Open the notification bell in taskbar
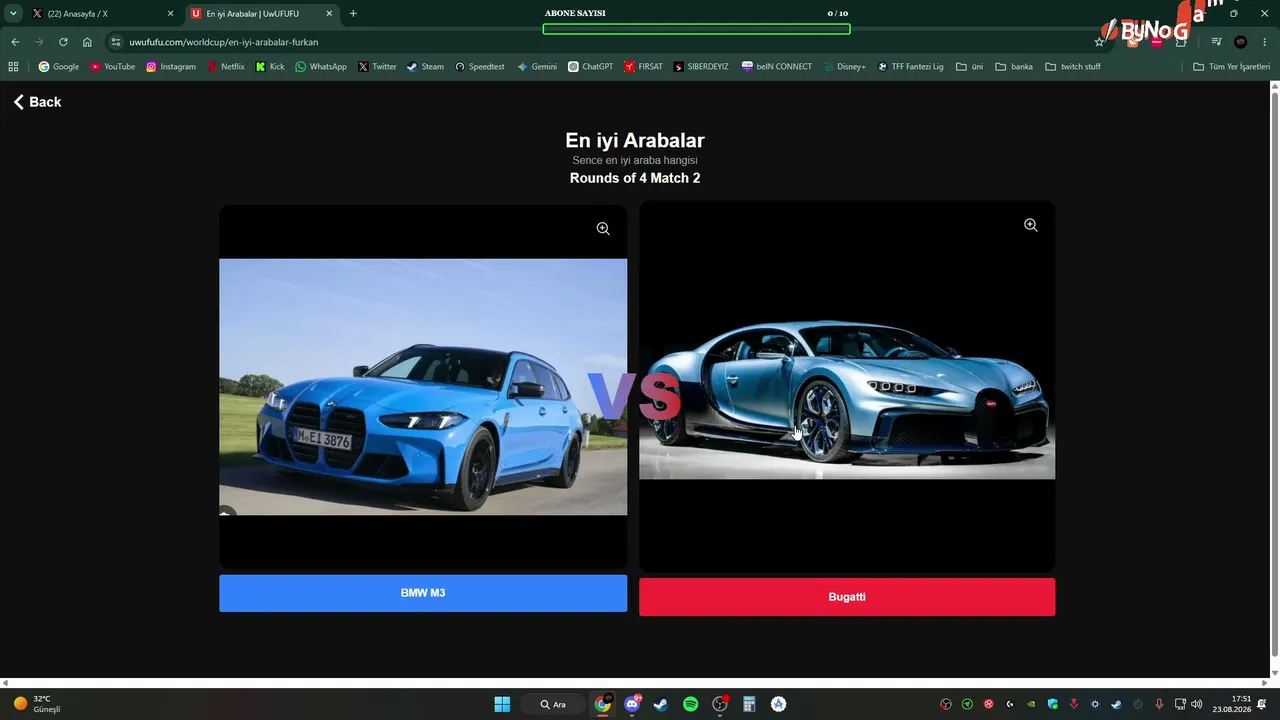The width and height of the screenshot is (1280, 720). (x=1263, y=704)
